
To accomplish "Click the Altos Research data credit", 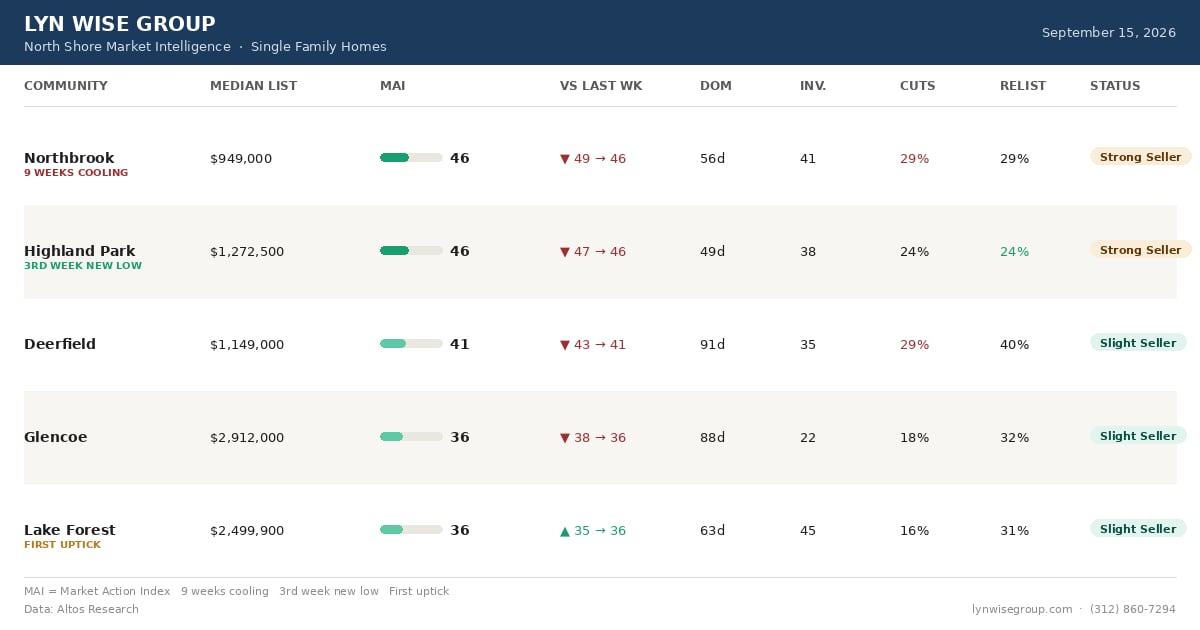I will [x=81, y=609].
